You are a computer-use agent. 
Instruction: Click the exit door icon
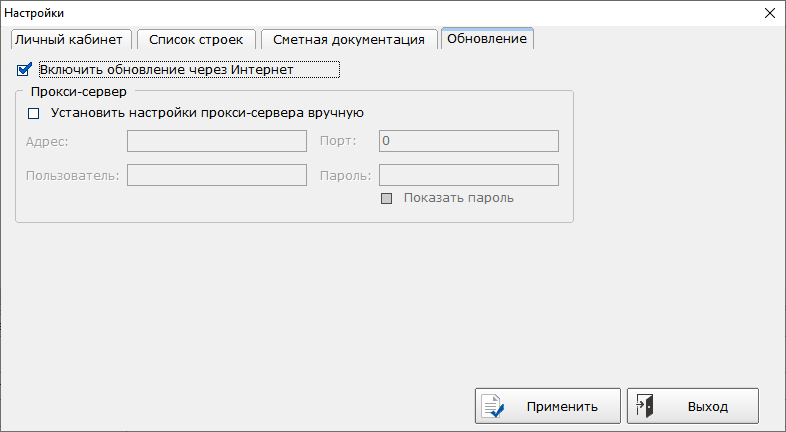[x=645, y=406]
